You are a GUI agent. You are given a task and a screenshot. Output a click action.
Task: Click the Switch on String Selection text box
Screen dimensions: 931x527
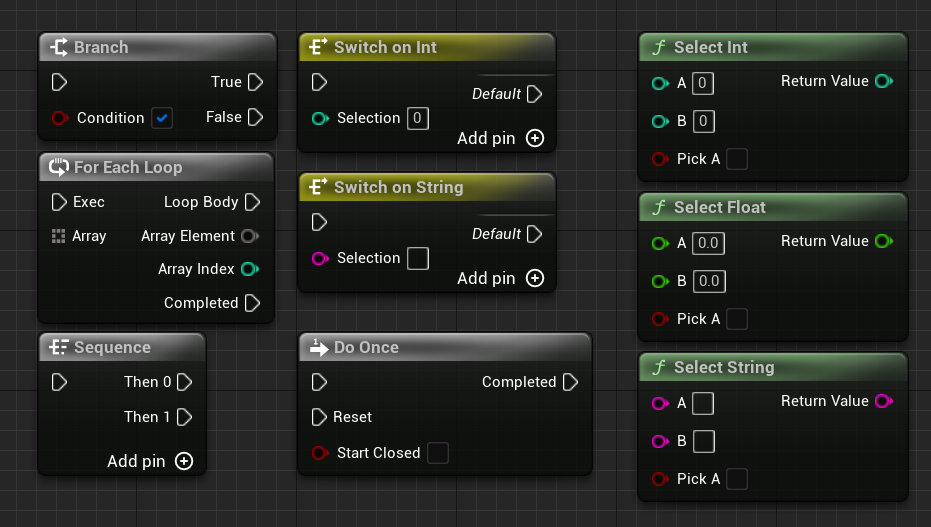[418, 258]
